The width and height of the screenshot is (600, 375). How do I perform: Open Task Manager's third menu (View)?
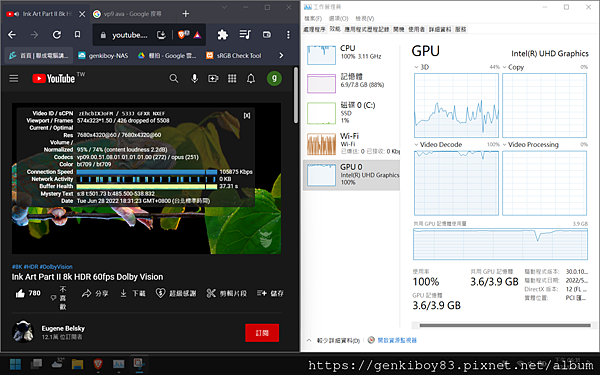pyautogui.click(x=365, y=18)
